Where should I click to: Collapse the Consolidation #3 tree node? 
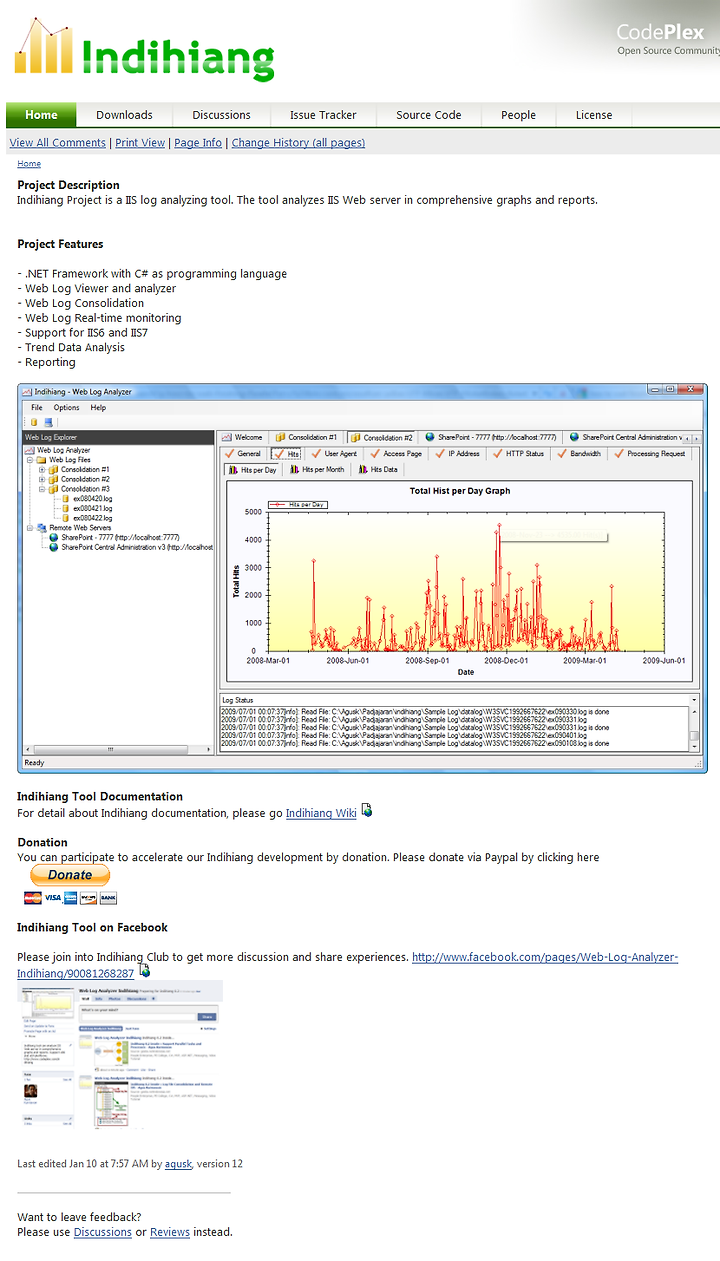click(42, 489)
